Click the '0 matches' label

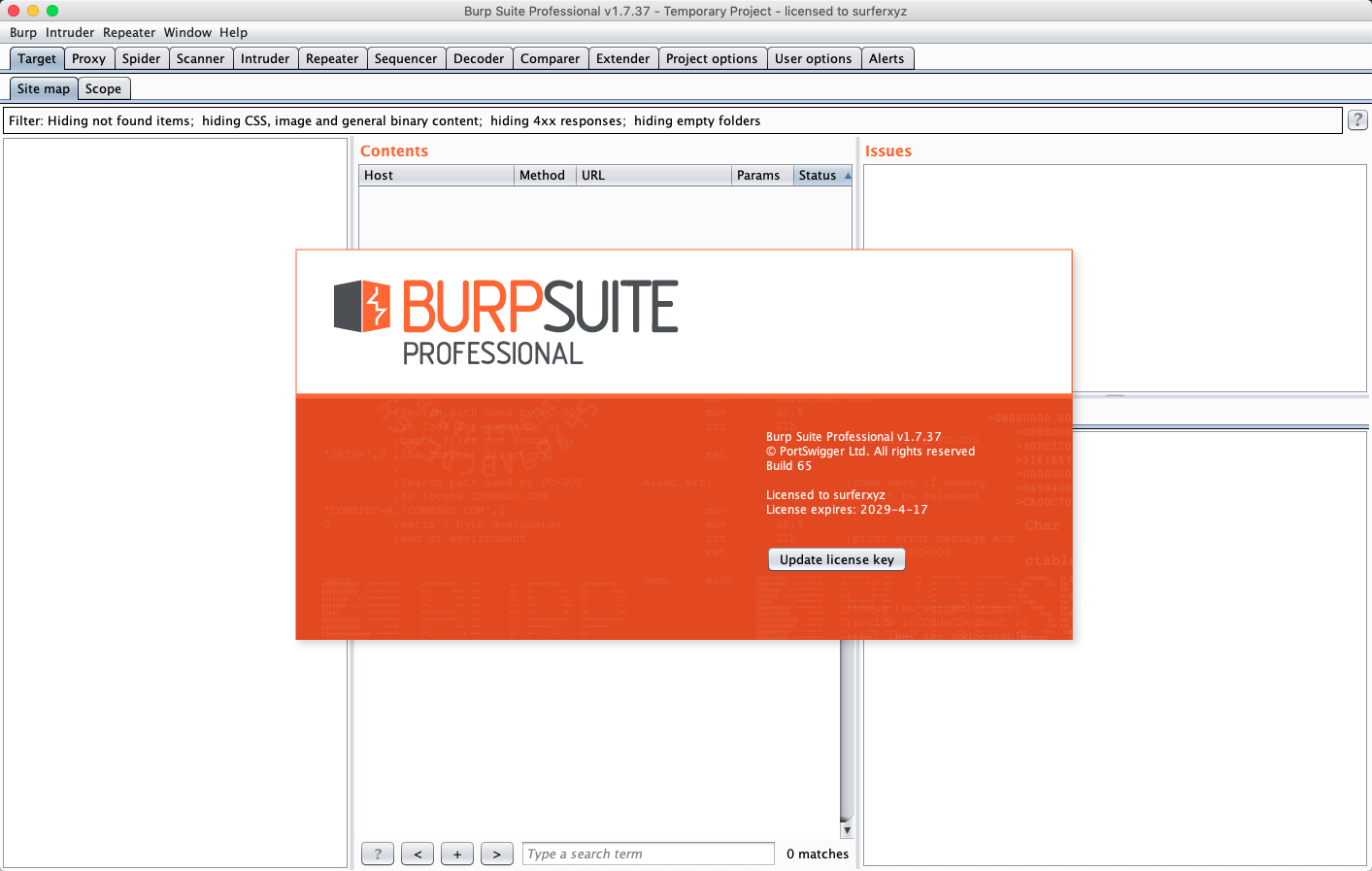818,854
